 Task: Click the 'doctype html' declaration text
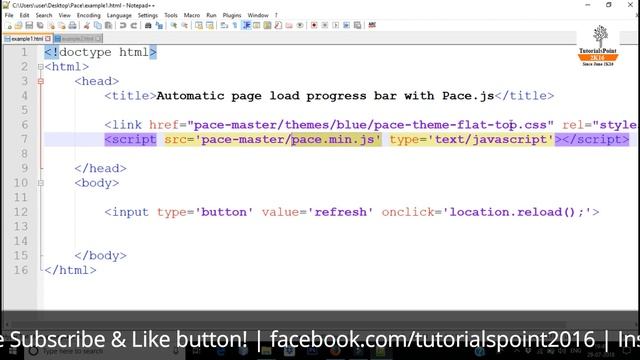[x=104, y=52]
